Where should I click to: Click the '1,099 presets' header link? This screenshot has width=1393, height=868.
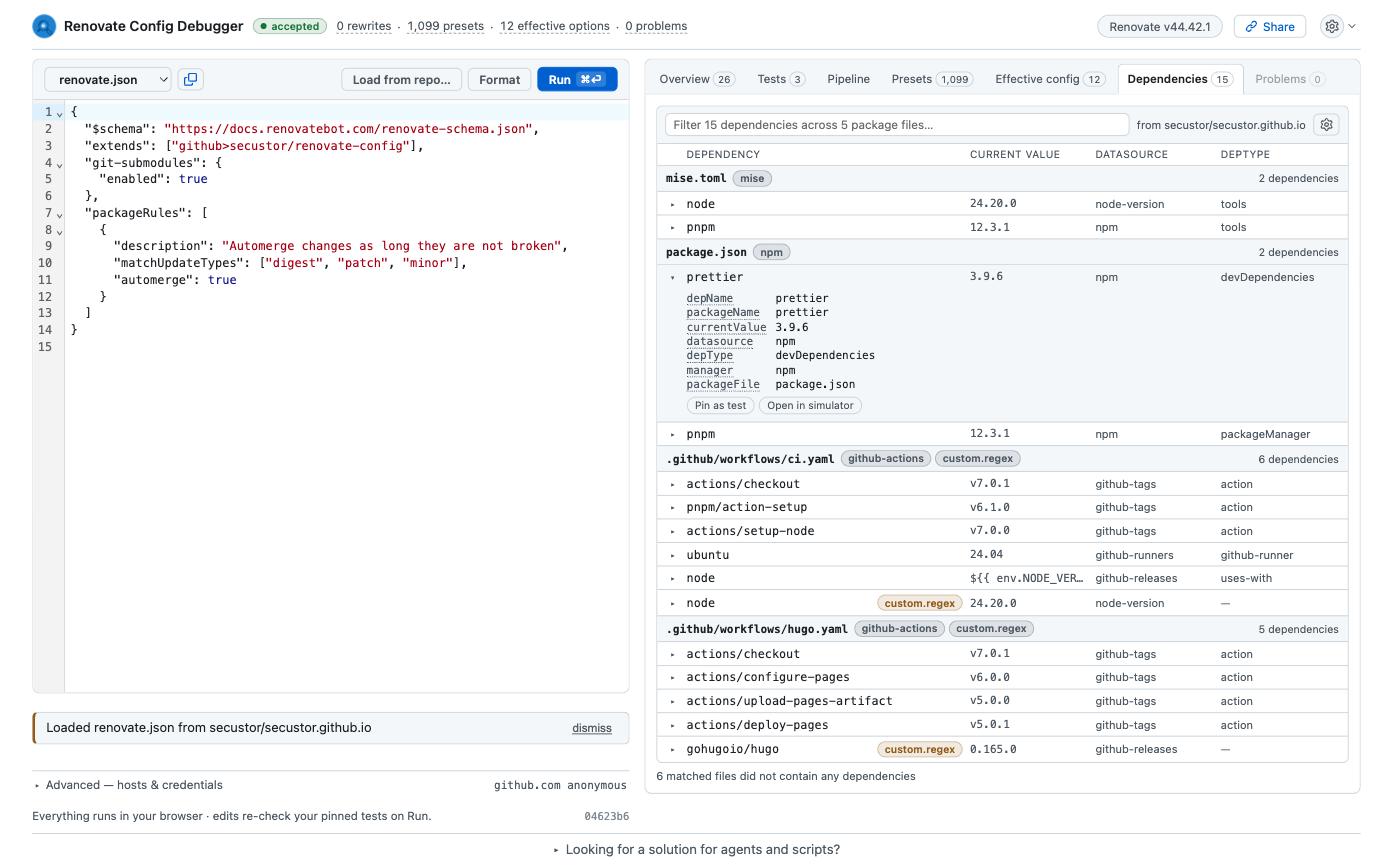[445, 26]
